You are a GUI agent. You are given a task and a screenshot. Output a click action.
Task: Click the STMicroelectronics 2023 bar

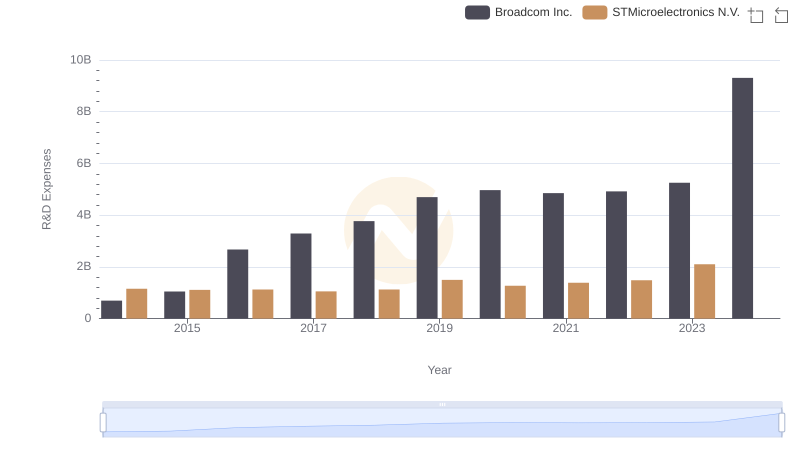click(x=705, y=291)
